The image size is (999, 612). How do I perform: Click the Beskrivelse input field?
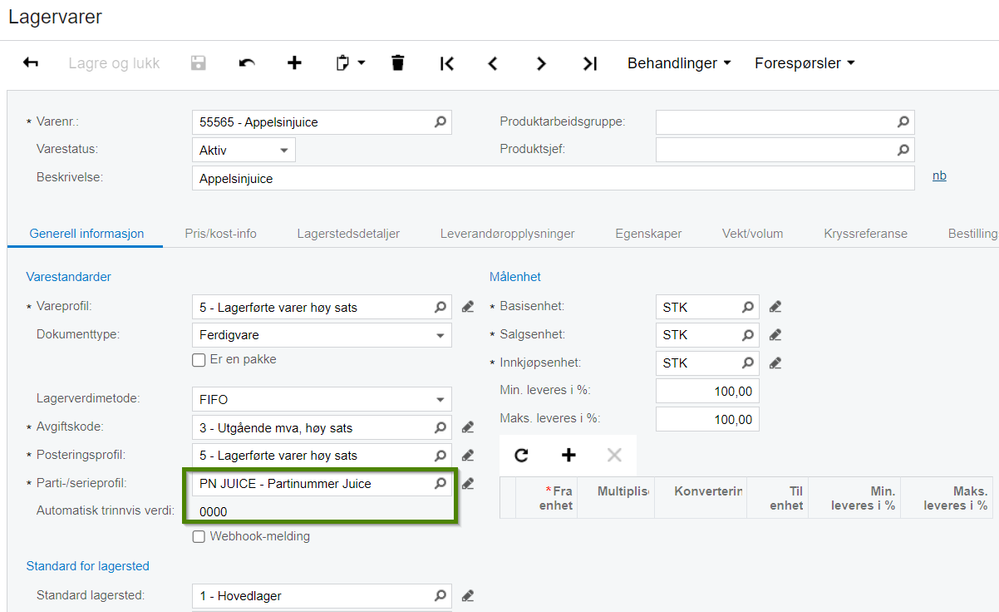click(x=553, y=178)
